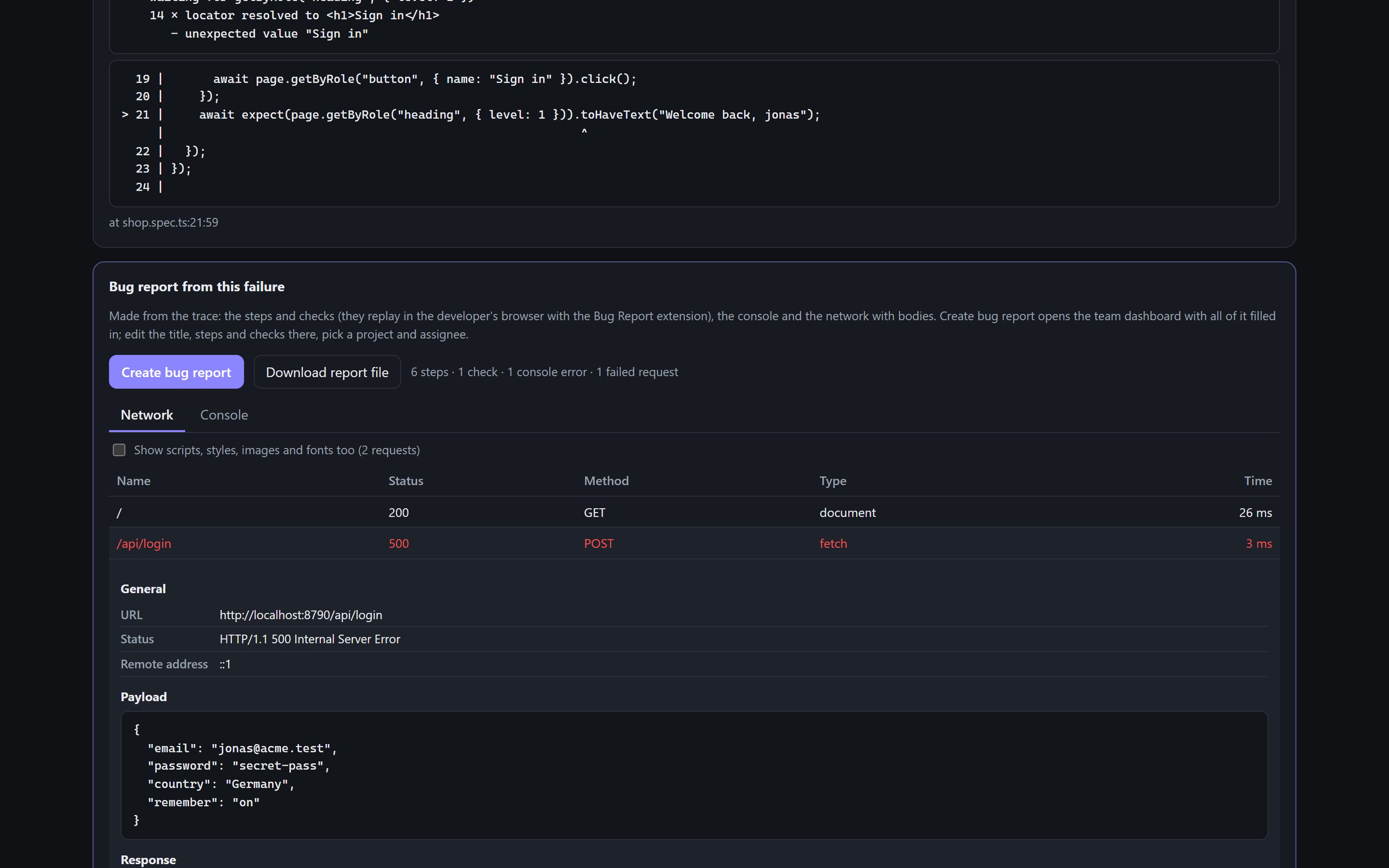Click the Payload section heading

click(x=144, y=697)
